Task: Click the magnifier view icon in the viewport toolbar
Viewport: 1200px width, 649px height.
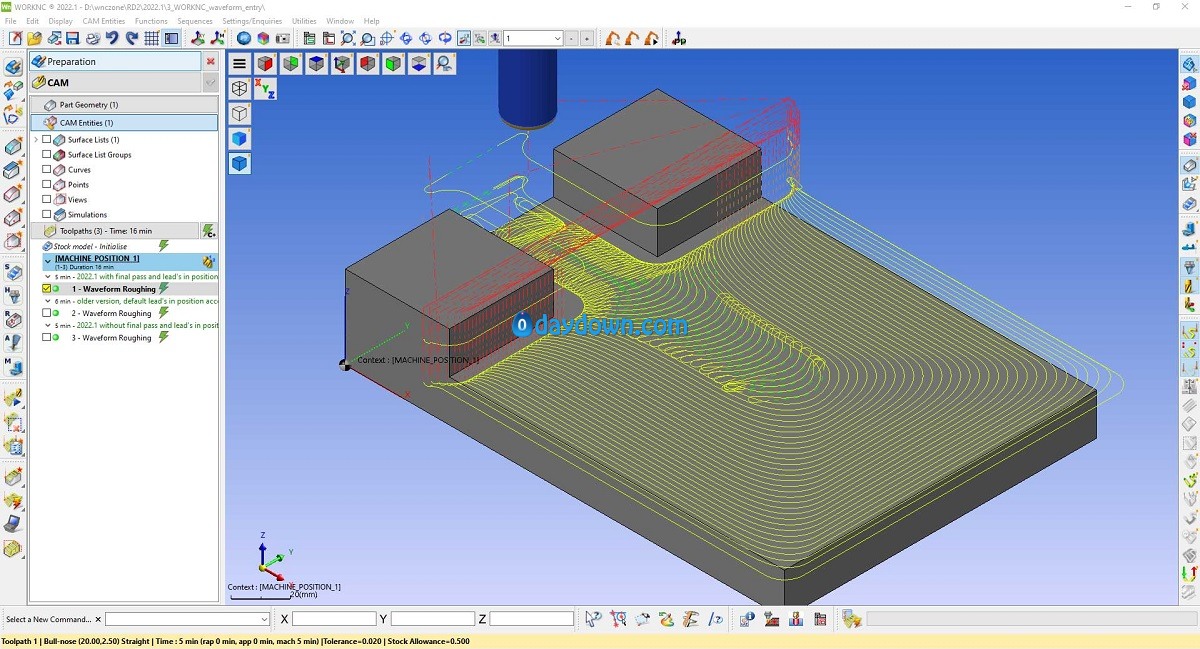Action: (444, 64)
